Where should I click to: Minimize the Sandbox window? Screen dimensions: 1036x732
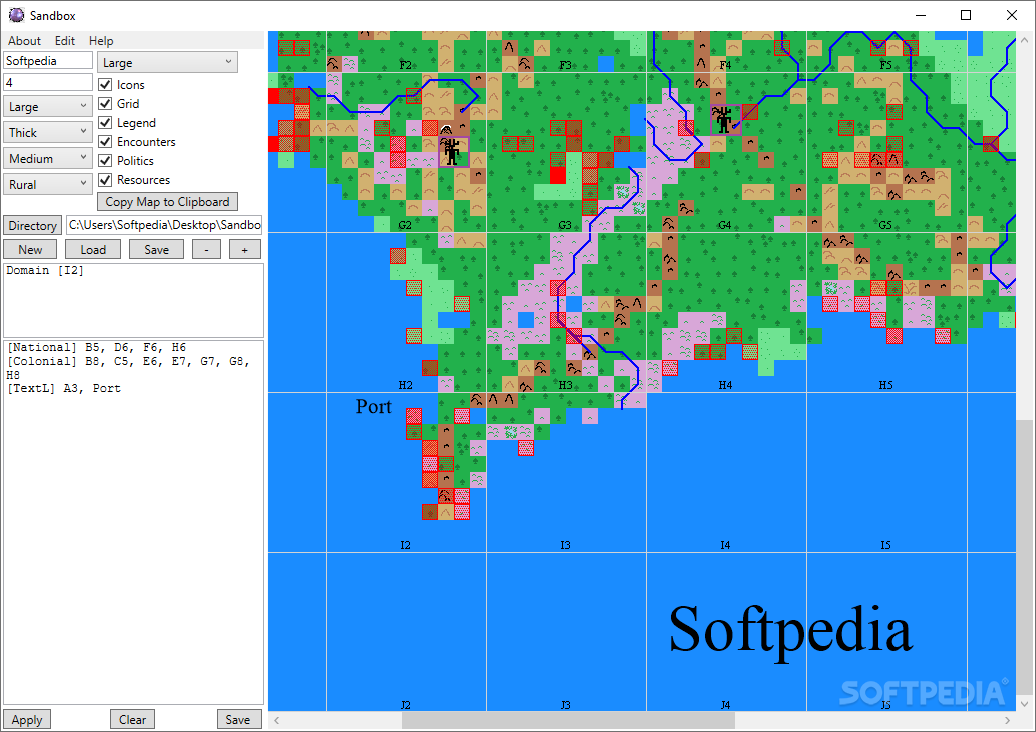tap(921, 15)
